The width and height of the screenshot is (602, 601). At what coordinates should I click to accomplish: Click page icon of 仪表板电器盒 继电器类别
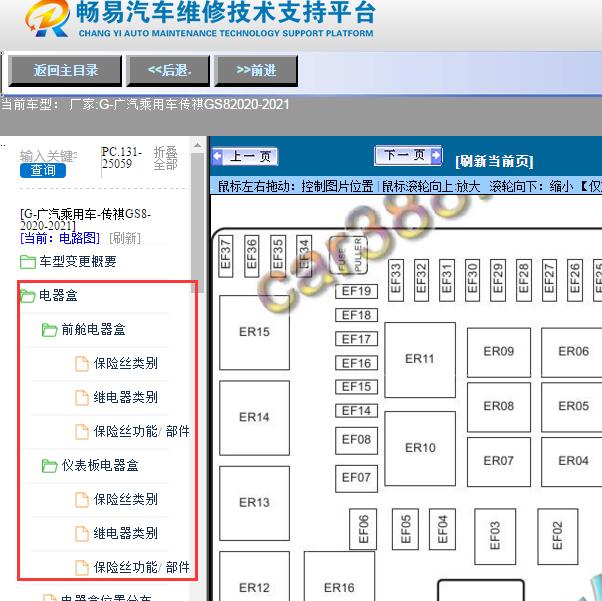[x=81, y=534]
